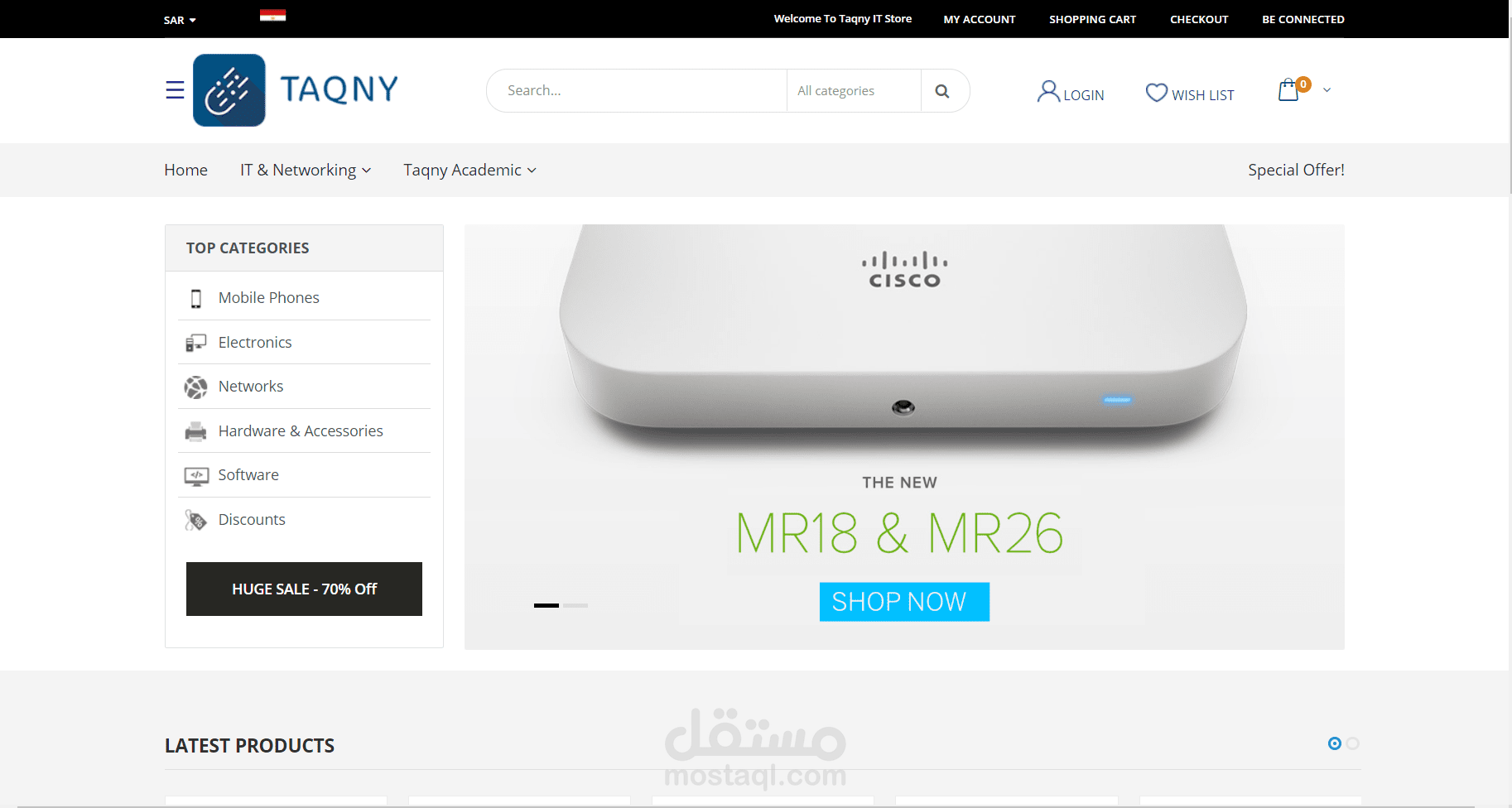Click the Egypt flag icon
The image size is (1512, 808).
tap(272, 15)
